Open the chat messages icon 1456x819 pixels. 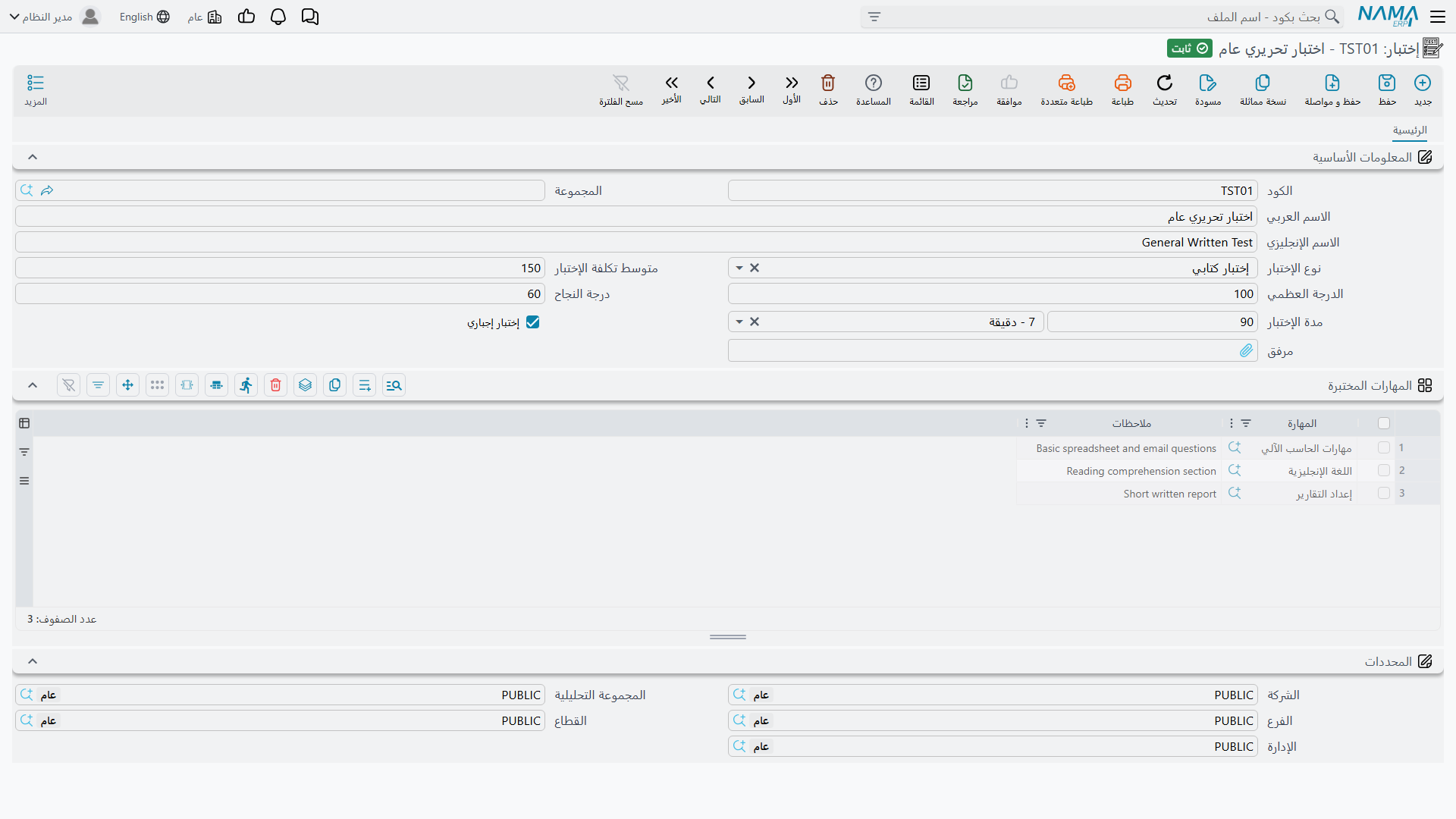[310, 17]
